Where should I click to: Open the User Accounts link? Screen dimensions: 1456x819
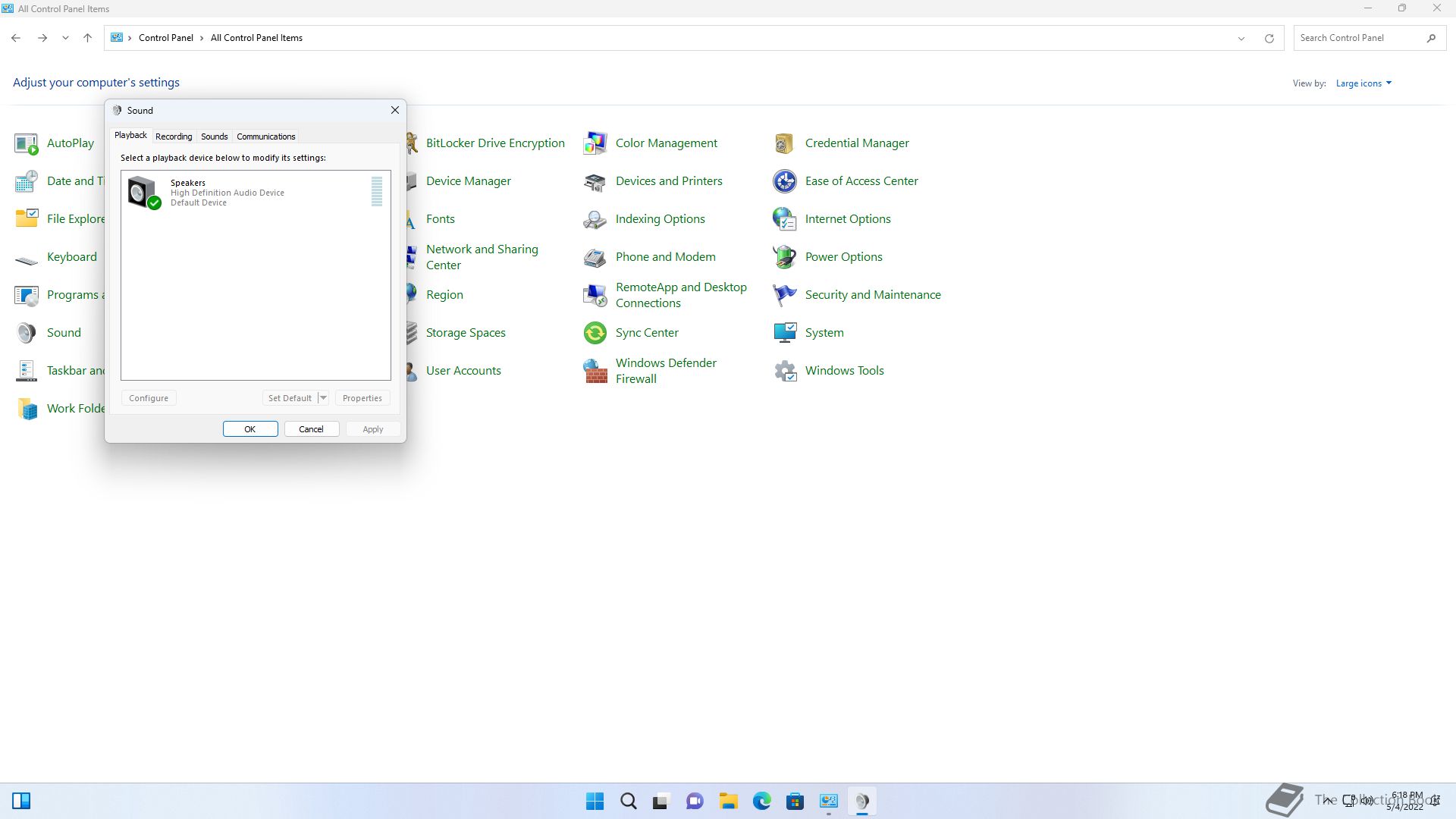click(463, 371)
